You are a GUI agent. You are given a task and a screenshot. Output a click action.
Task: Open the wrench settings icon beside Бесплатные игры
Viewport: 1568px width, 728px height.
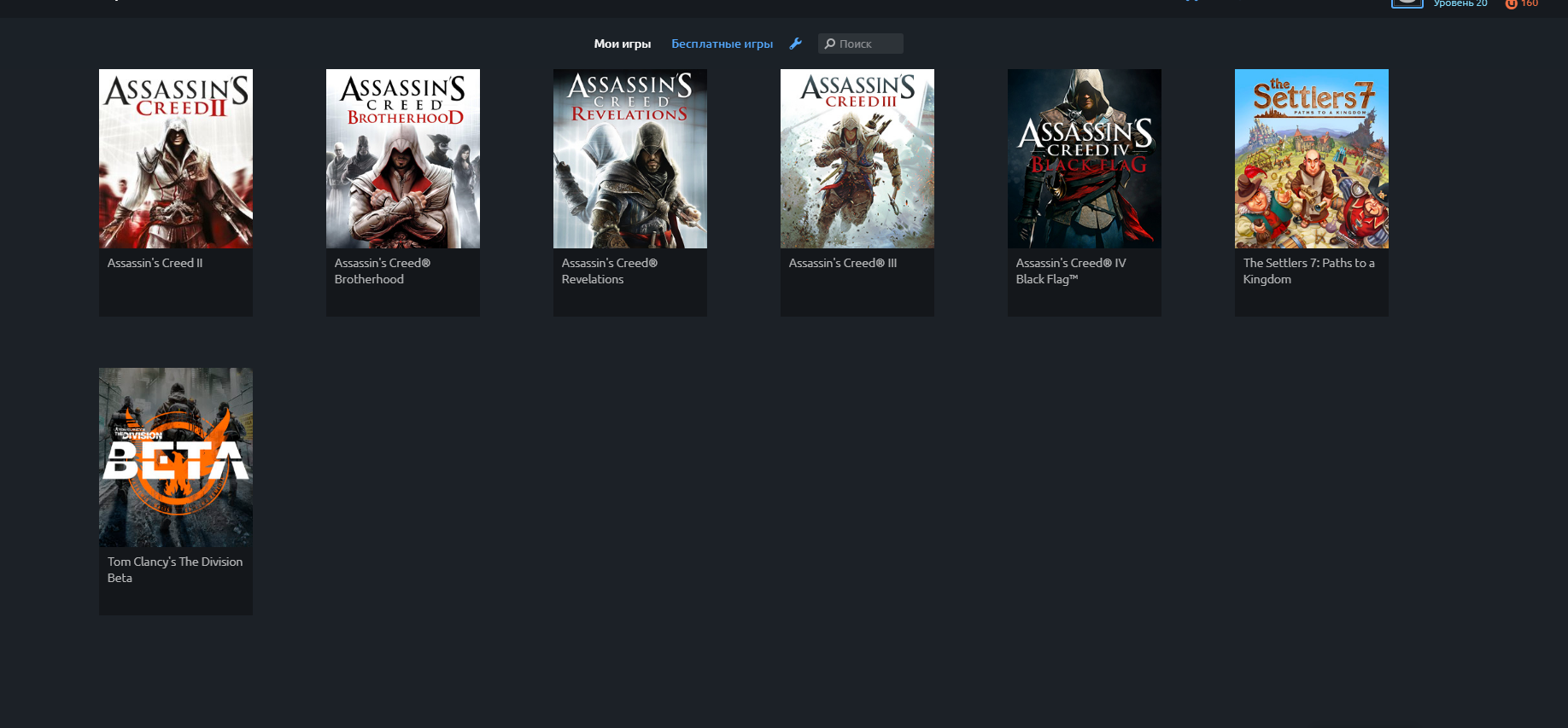tap(795, 44)
